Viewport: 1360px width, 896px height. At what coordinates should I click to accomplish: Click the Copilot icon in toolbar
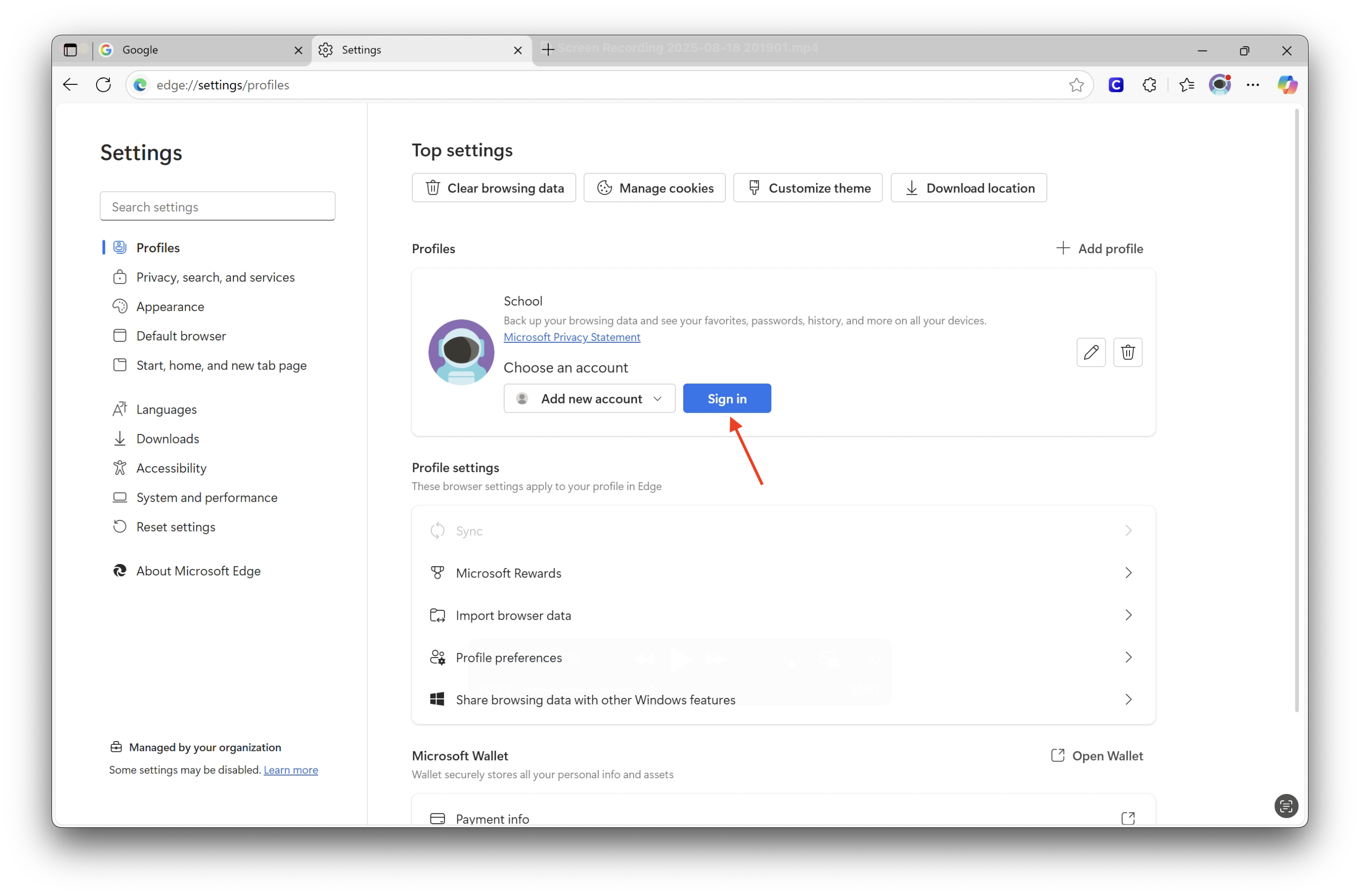pos(1287,84)
